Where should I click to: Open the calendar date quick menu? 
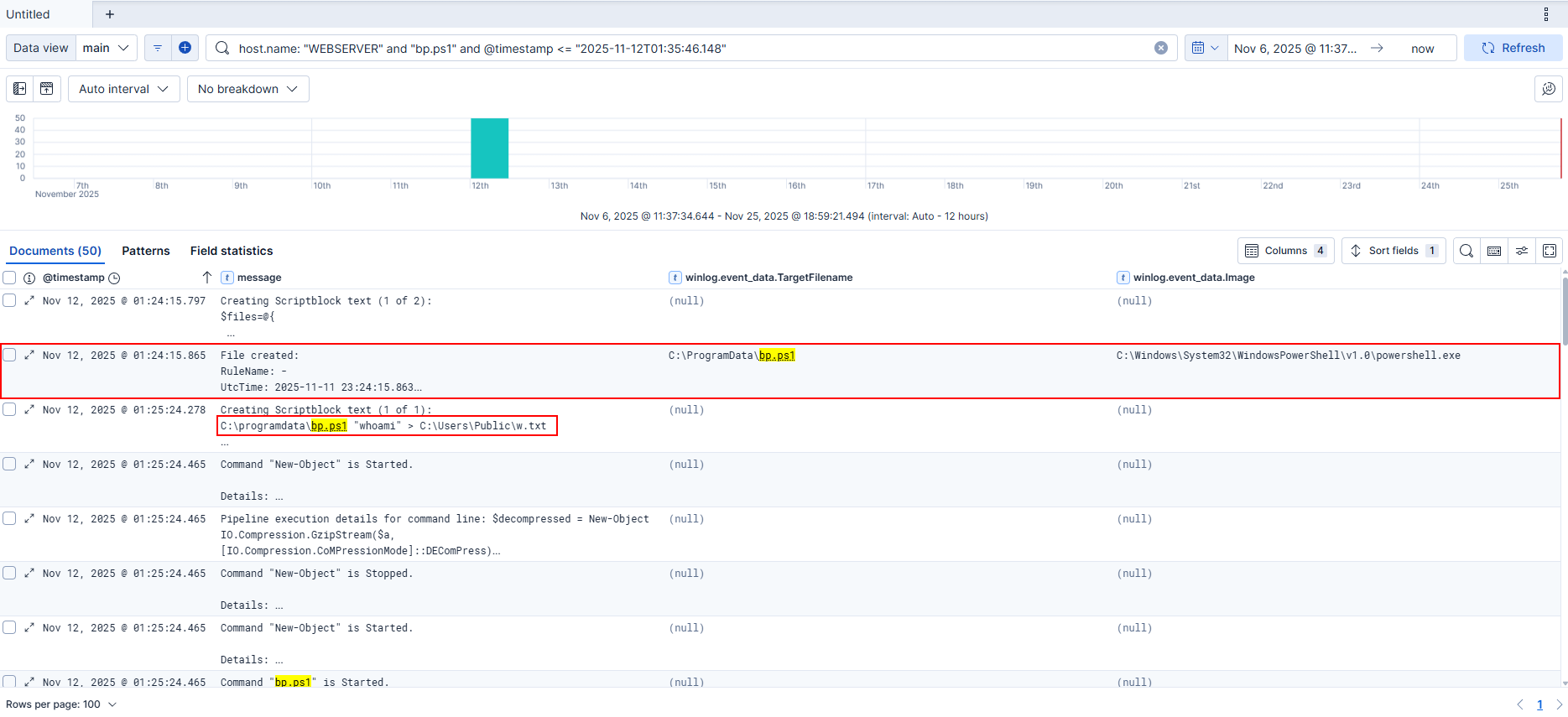point(1205,48)
